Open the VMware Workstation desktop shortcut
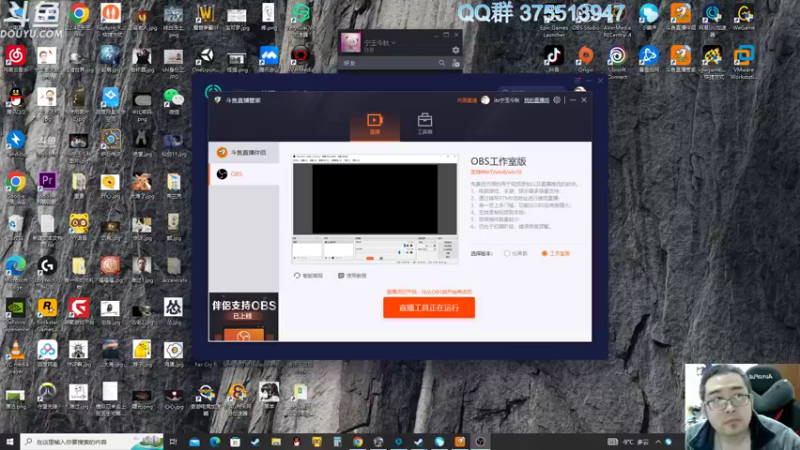The width and height of the screenshot is (800, 450). point(743,61)
